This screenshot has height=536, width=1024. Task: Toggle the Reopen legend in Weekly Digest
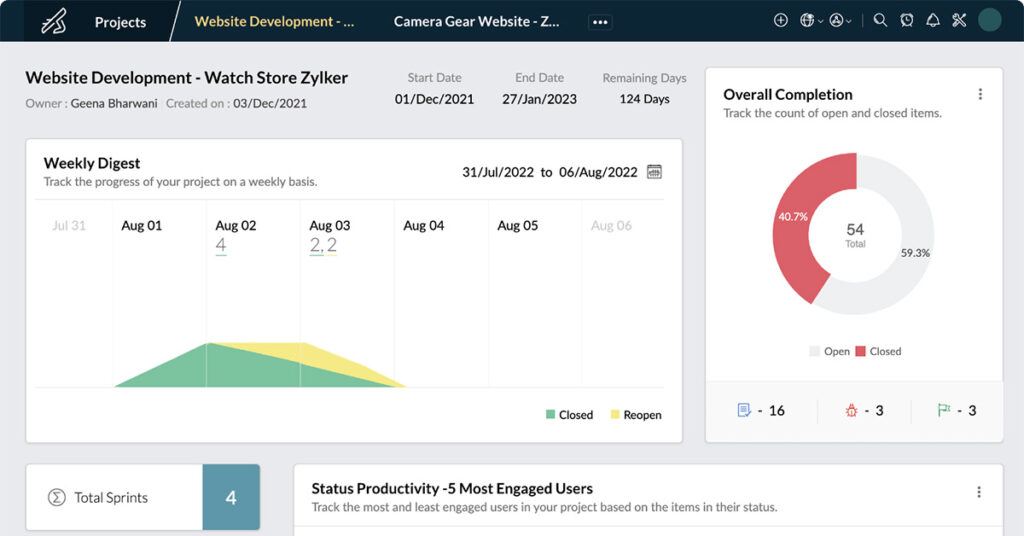[635, 415]
